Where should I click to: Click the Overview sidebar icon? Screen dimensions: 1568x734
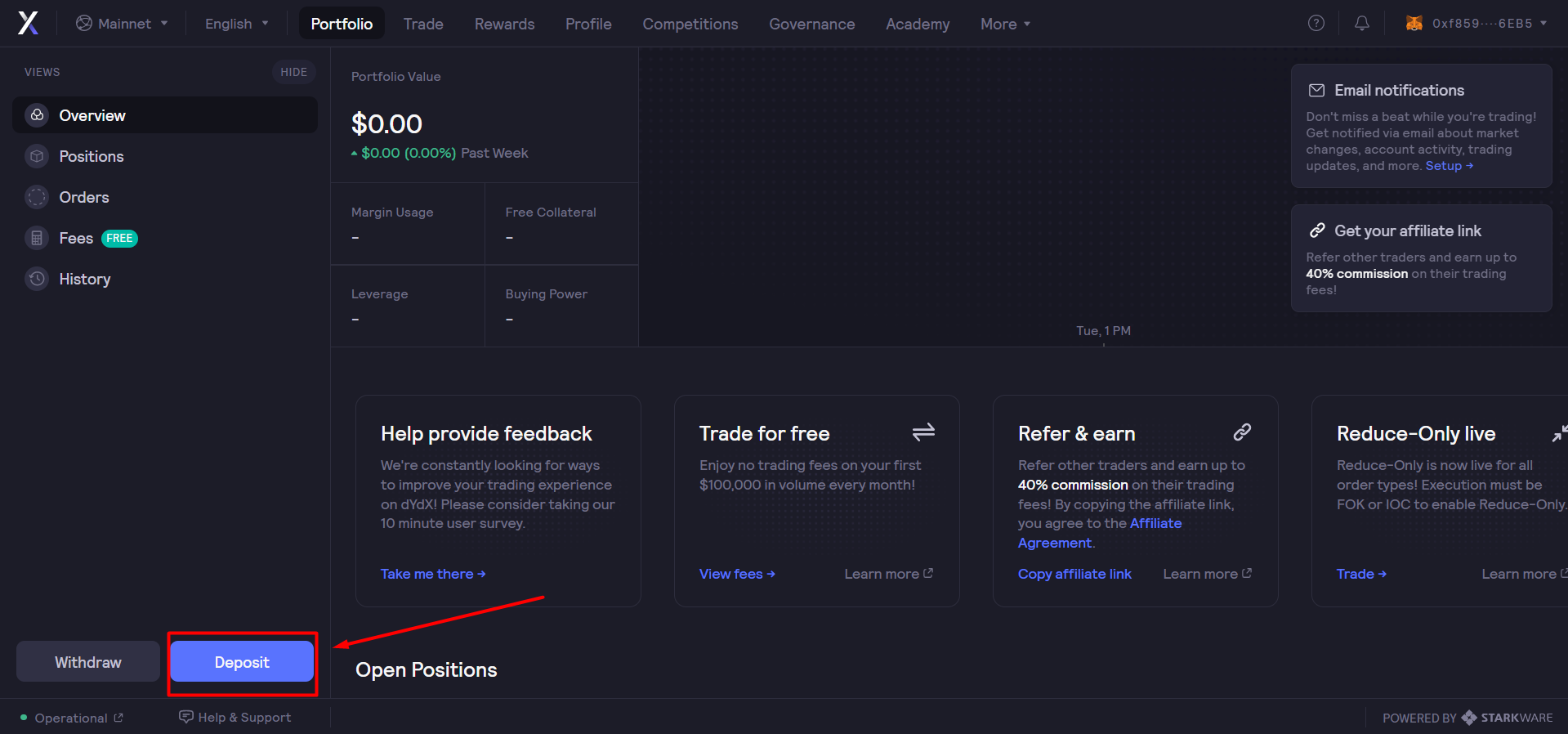click(x=37, y=115)
